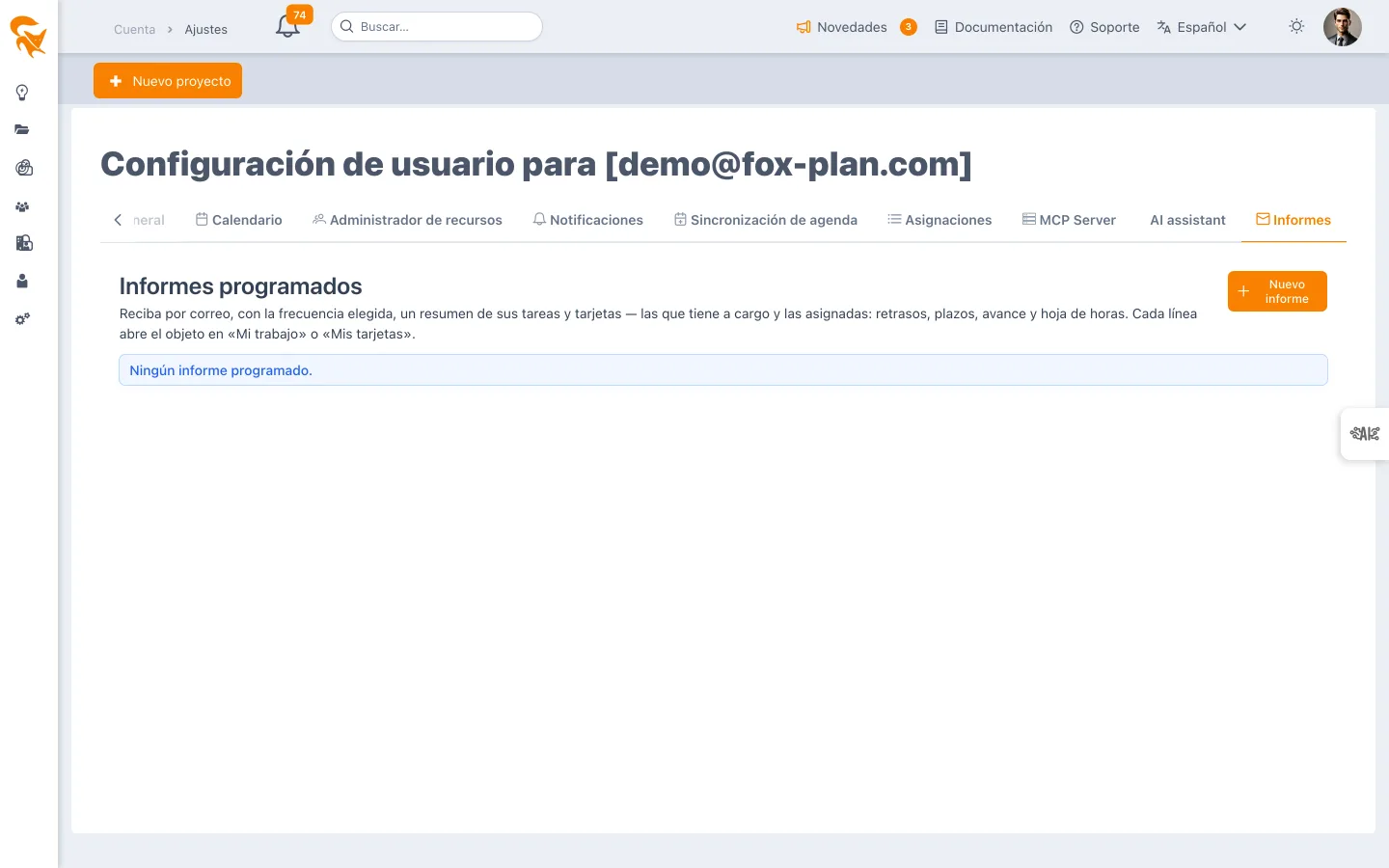Open the notifications bell with 74 badge

[290, 25]
